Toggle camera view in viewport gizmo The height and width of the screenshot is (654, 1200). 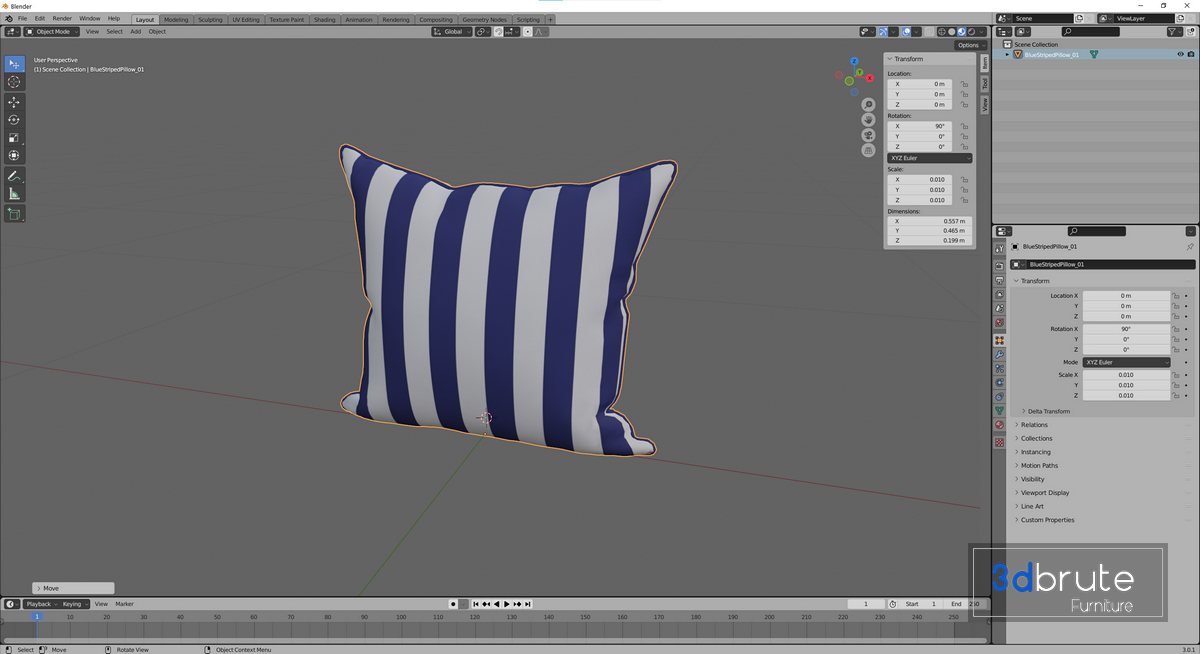[x=868, y=135]
